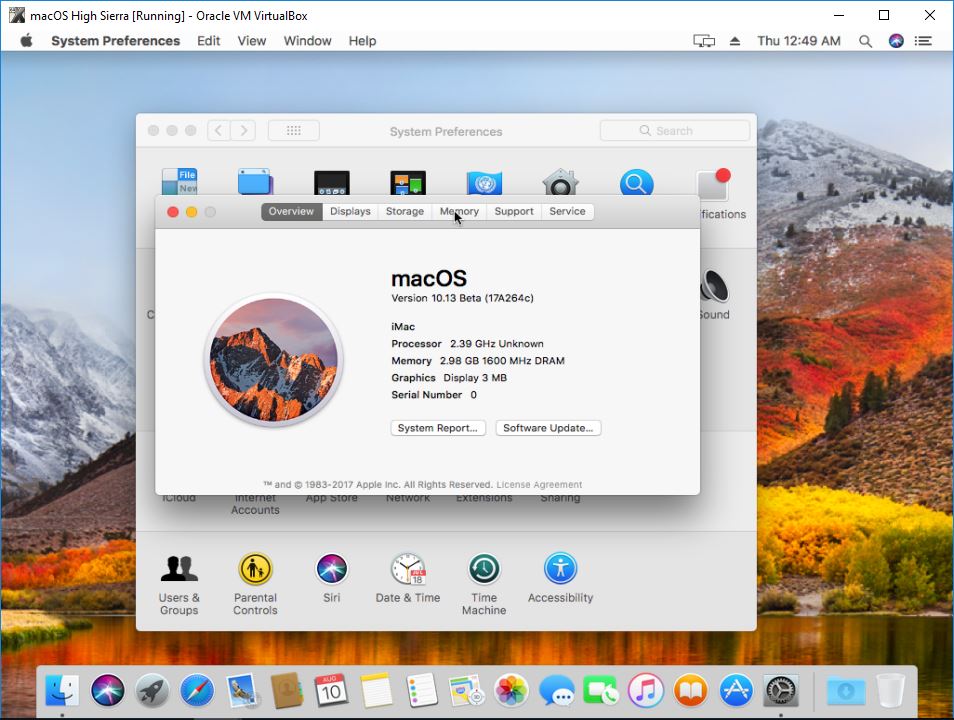Open the License Agreement link
The height and width of the screenshot is (720, 954).
pyautogui.click(x=539, y=485)
